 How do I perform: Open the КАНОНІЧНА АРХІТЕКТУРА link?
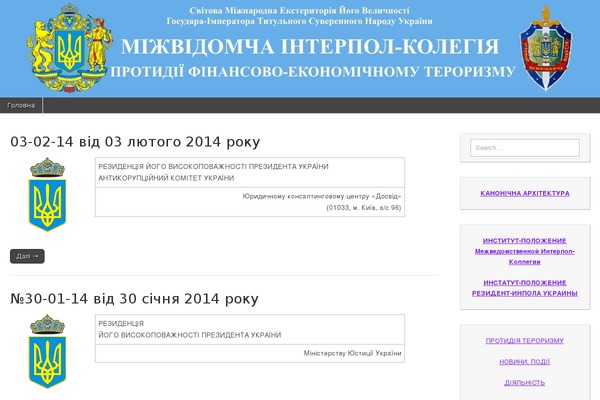tap(525, 193)
